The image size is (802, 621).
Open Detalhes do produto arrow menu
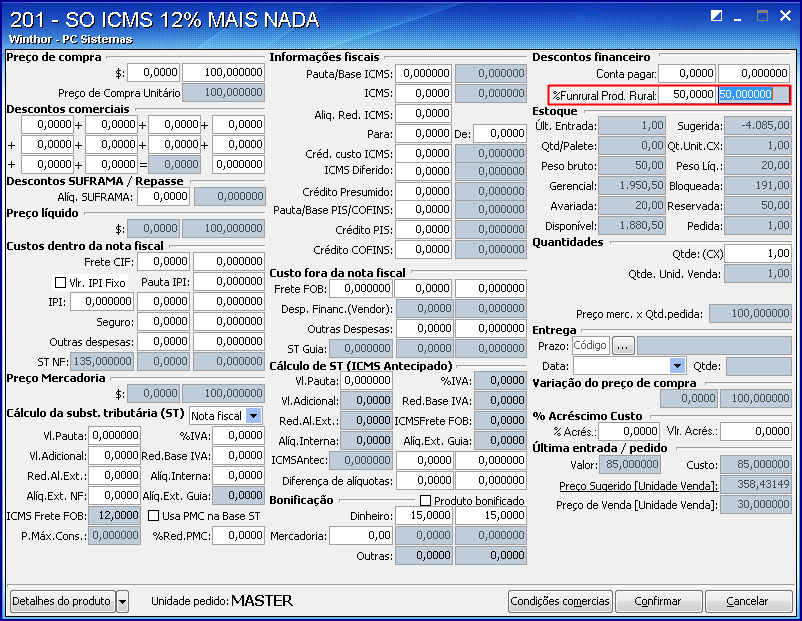pyautogui.click(x=122, y=601)
